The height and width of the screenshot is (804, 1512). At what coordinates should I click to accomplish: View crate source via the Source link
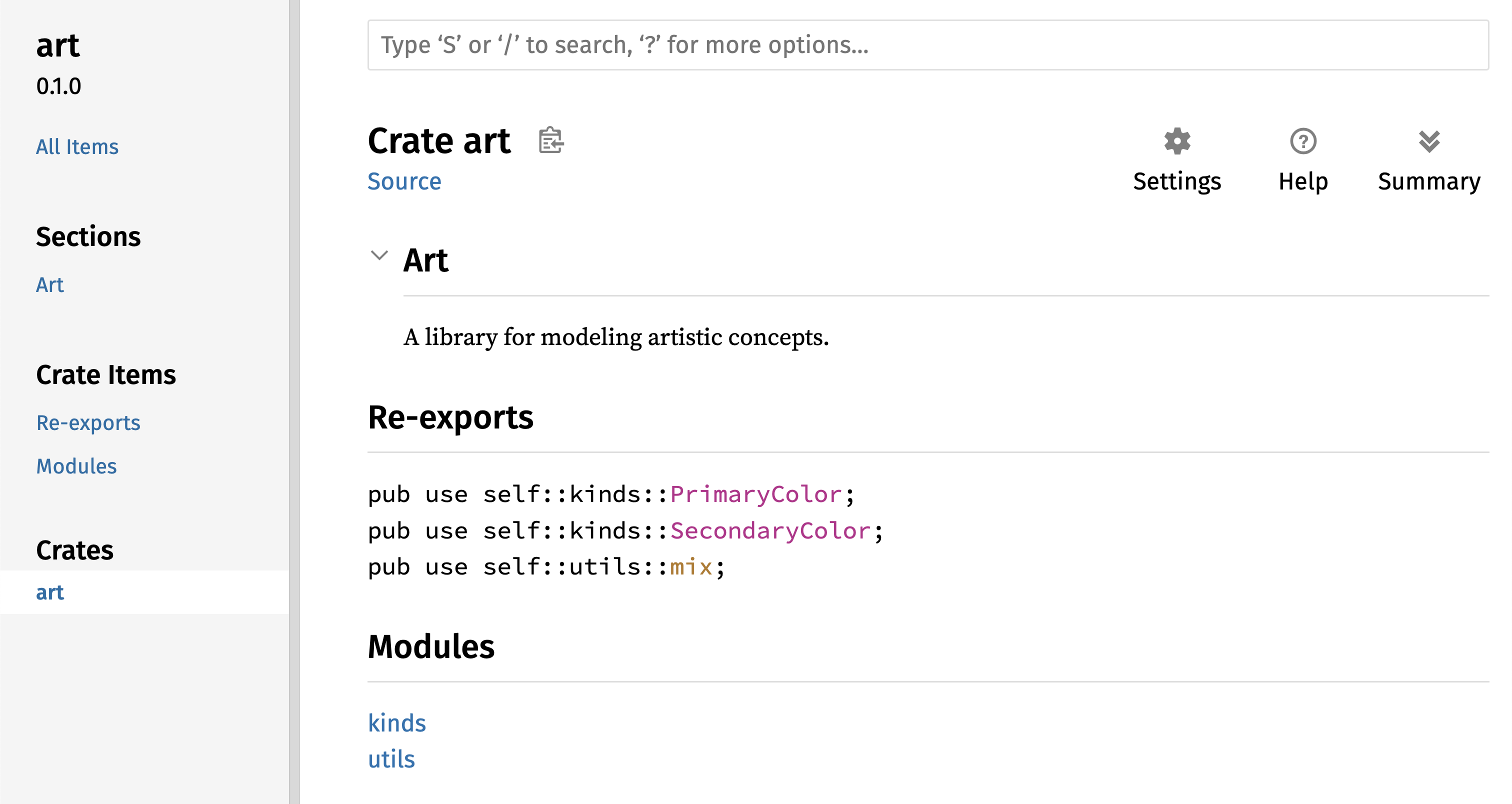[404, 181]
